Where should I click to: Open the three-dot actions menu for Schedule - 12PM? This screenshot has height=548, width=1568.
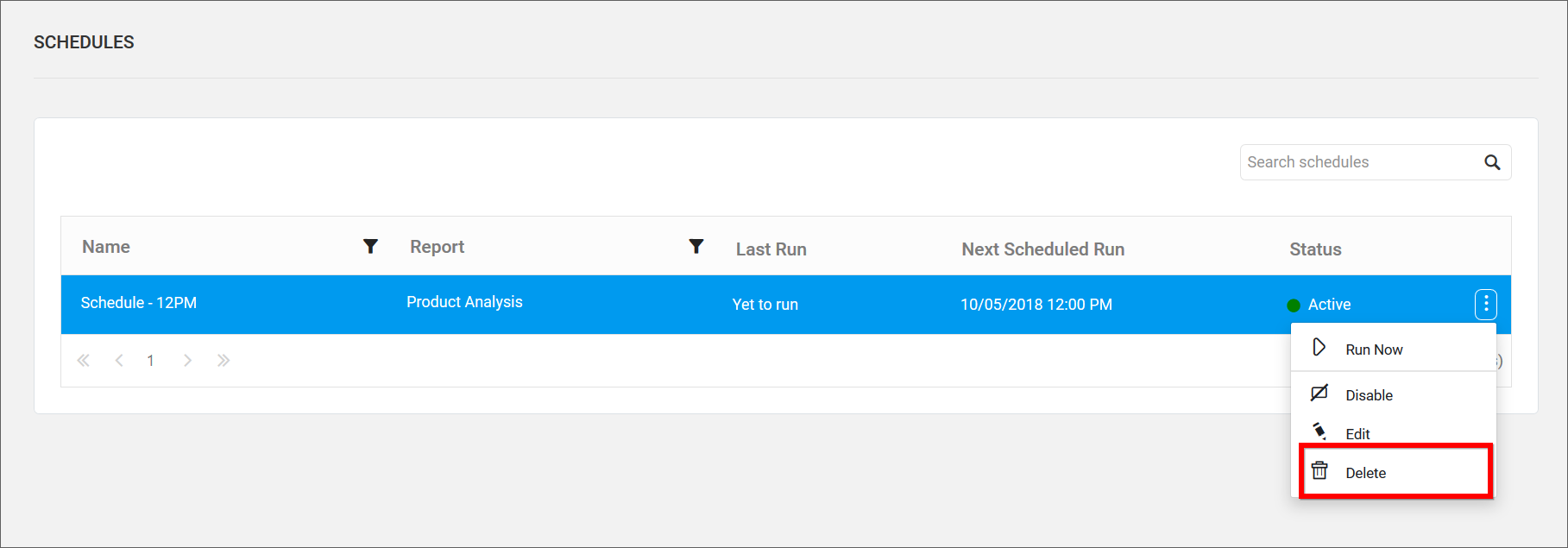(1486, 304)
